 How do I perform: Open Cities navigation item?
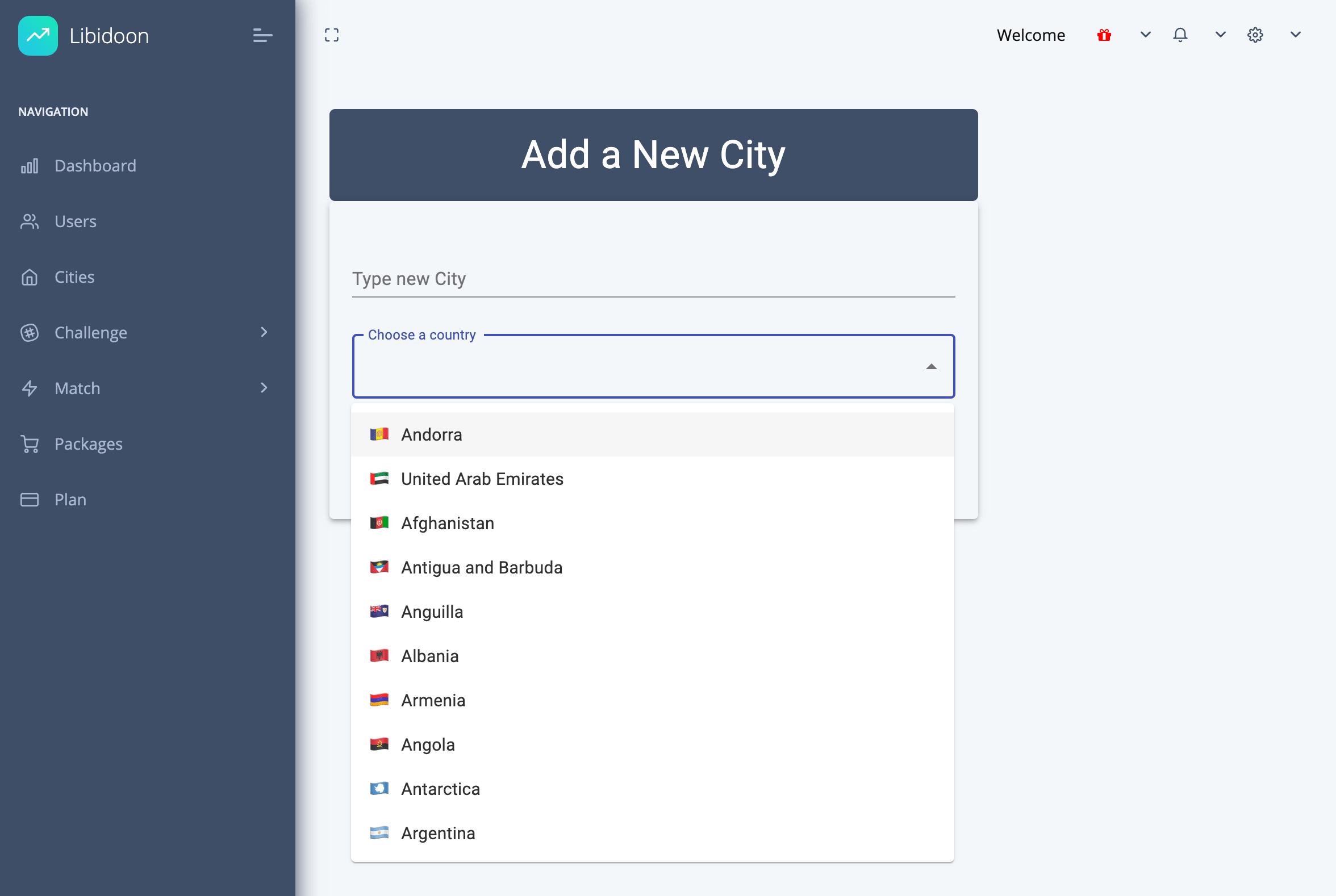(x=74, y=277)
